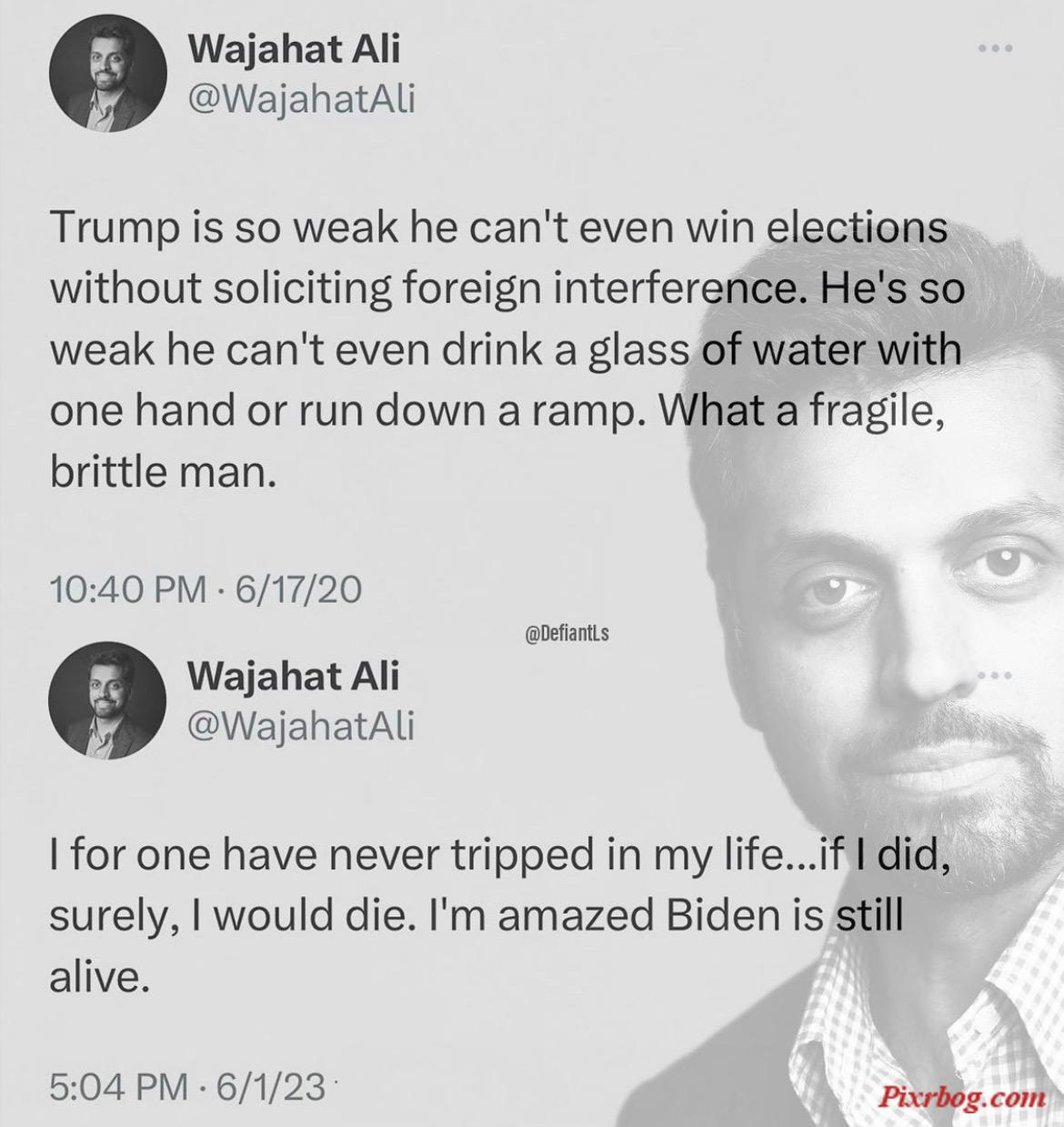Open more options on the 6/1/23 tweet

pos(996,676)
